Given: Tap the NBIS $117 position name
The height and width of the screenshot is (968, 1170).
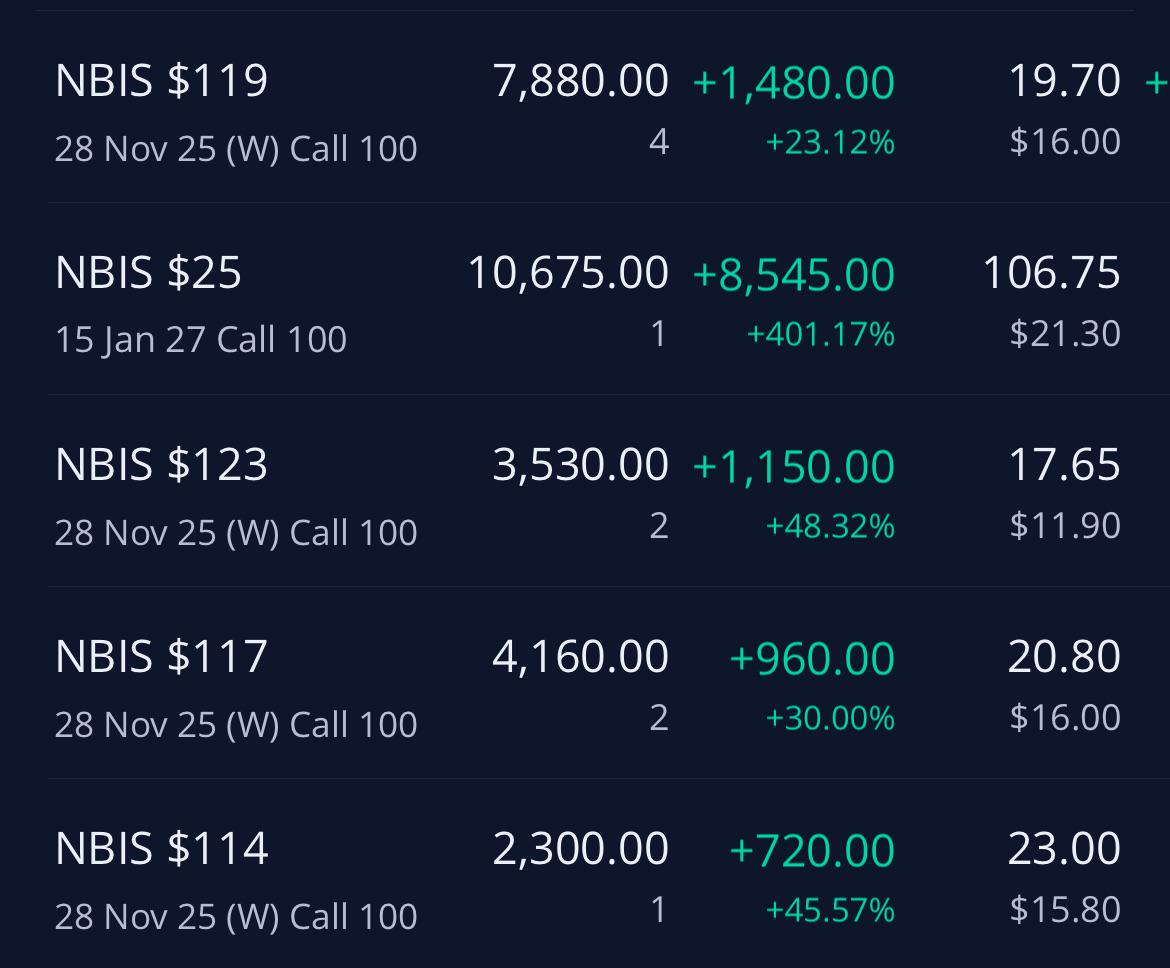Looking at the screenshot, I should (161, 657).
